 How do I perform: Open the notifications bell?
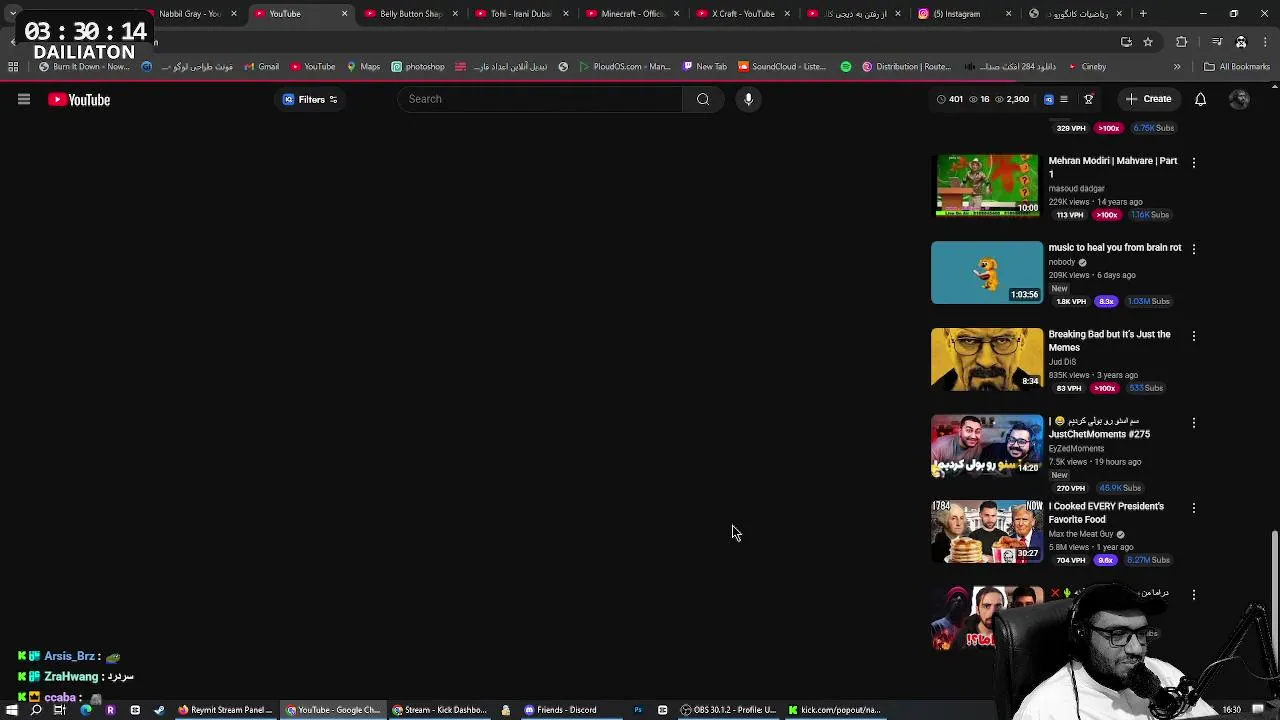click(x=1200, y=99)
